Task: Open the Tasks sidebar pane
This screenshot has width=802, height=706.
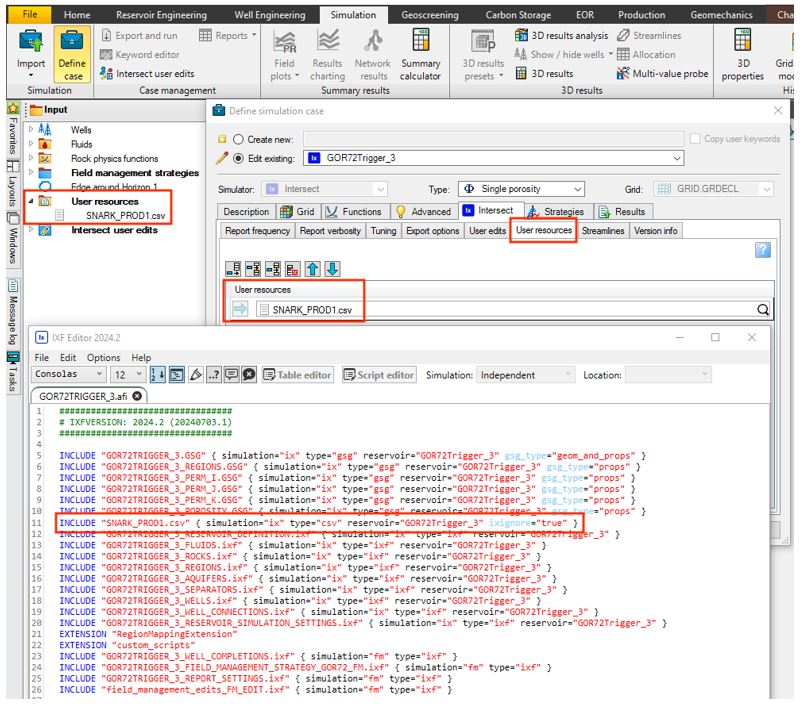Action: 13,372
